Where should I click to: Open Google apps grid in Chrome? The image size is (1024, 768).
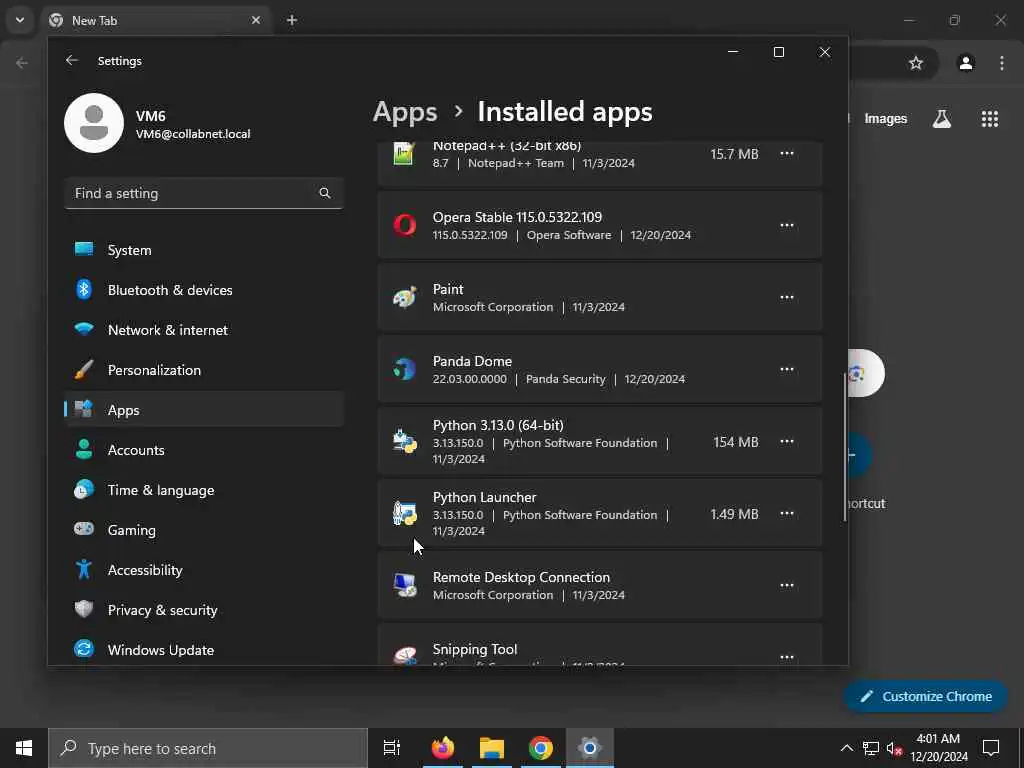point(990,119)
